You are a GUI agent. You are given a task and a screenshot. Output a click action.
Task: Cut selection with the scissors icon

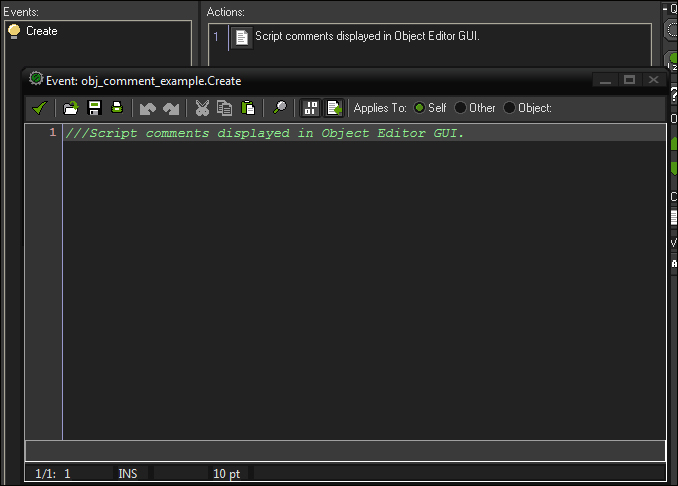click(202, 108)
